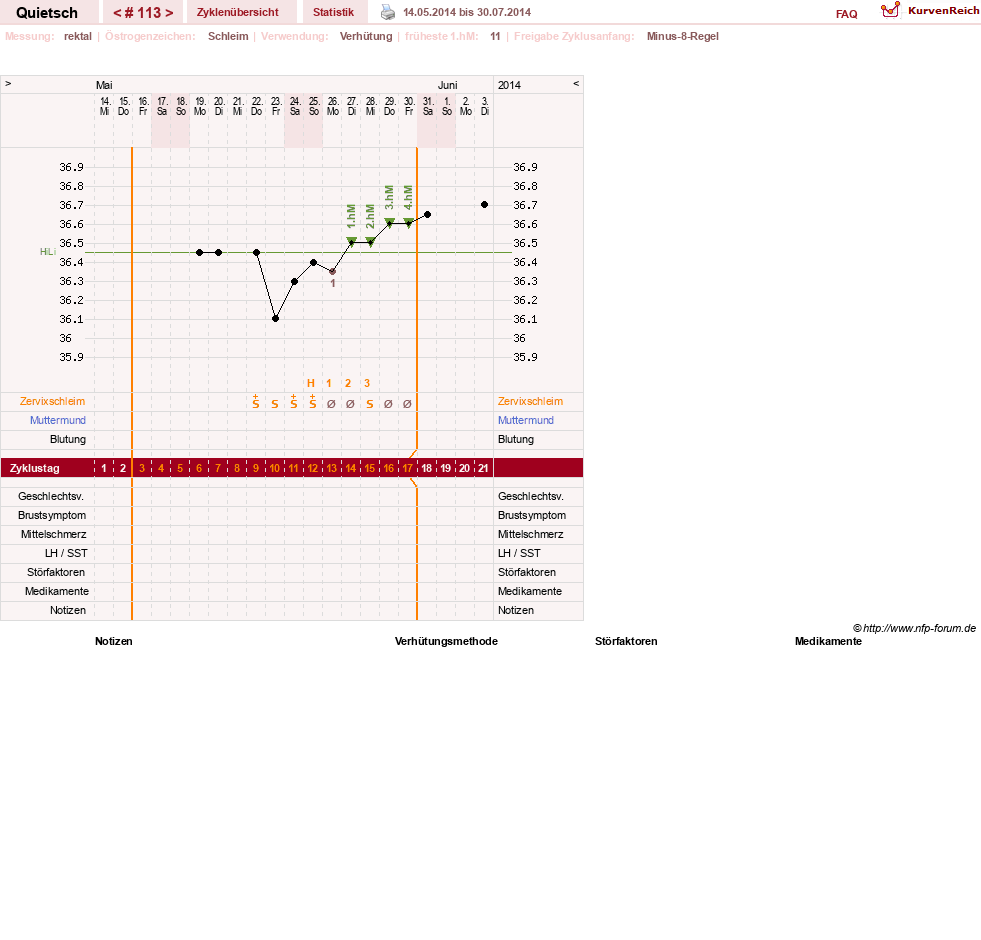Viewport: 981px width, 940px height.
Task: Click the bottom Medikamente heading
Action: pos(828,641)
